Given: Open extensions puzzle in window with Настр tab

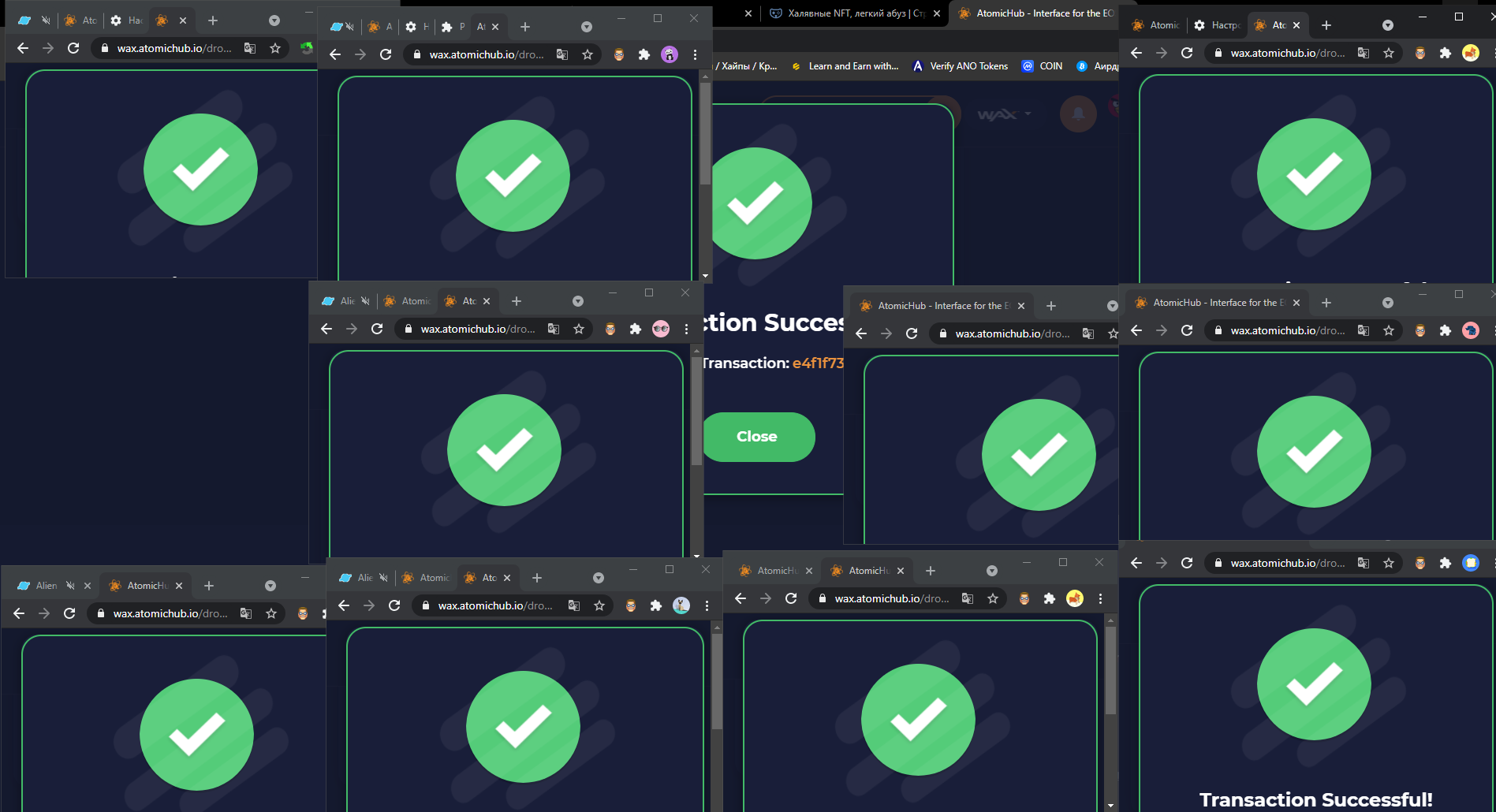Looking at the screenshot, I should pyautogui.click(x=1446, y=53).
